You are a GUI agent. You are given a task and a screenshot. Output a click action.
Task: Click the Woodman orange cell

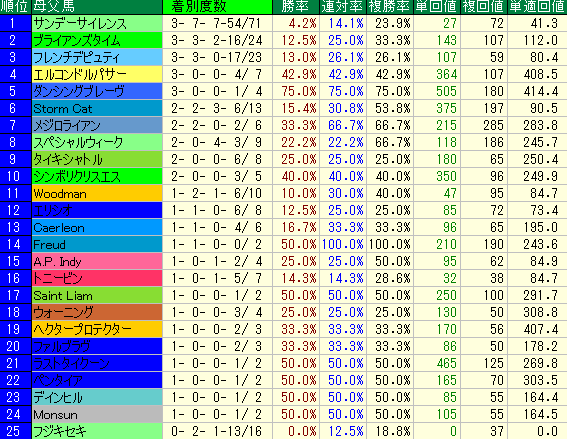[x=97, y=193]
